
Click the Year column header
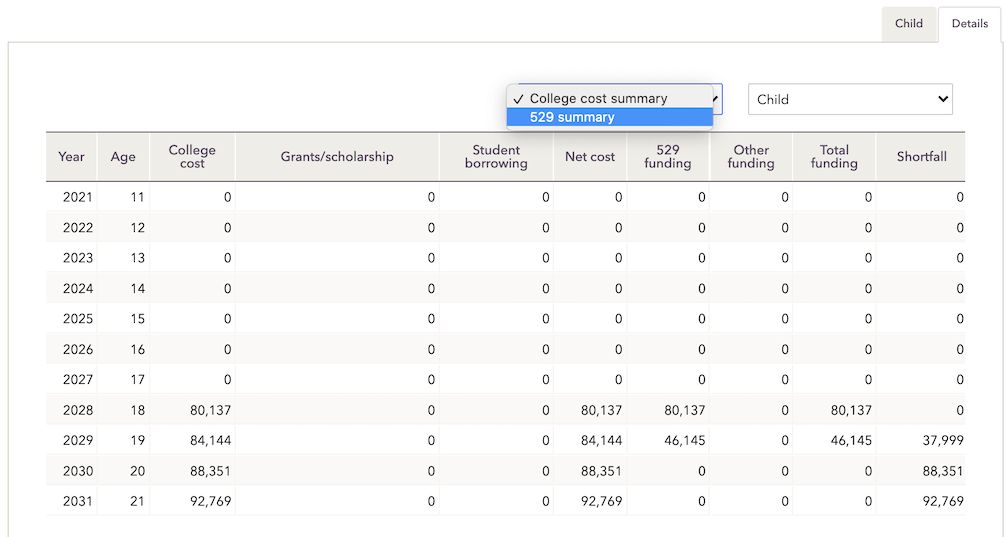(x=71, y=157)
